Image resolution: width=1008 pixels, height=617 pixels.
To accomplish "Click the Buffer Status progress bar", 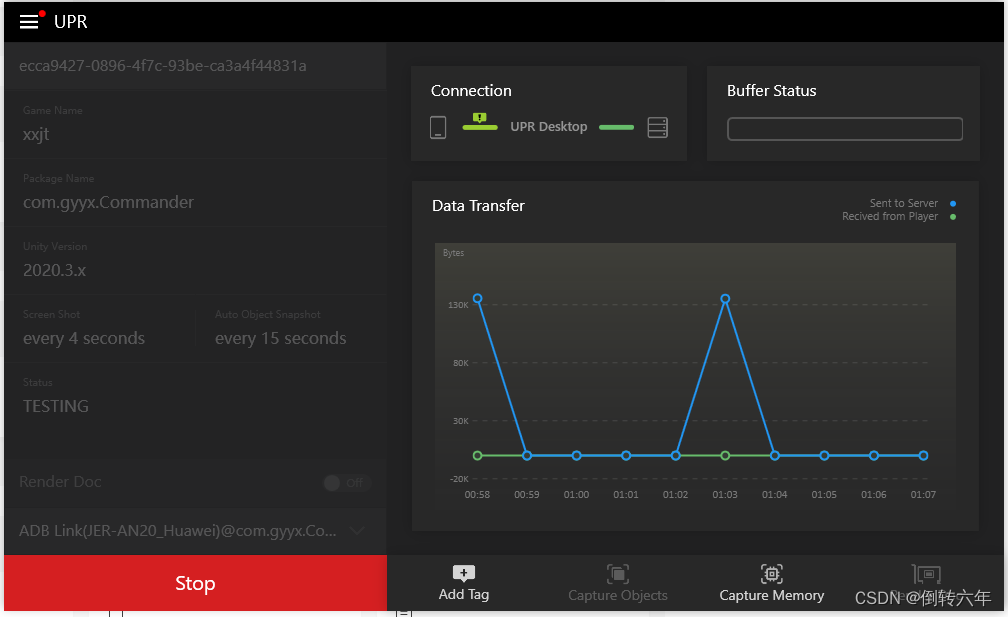I will tap(845, 129).
